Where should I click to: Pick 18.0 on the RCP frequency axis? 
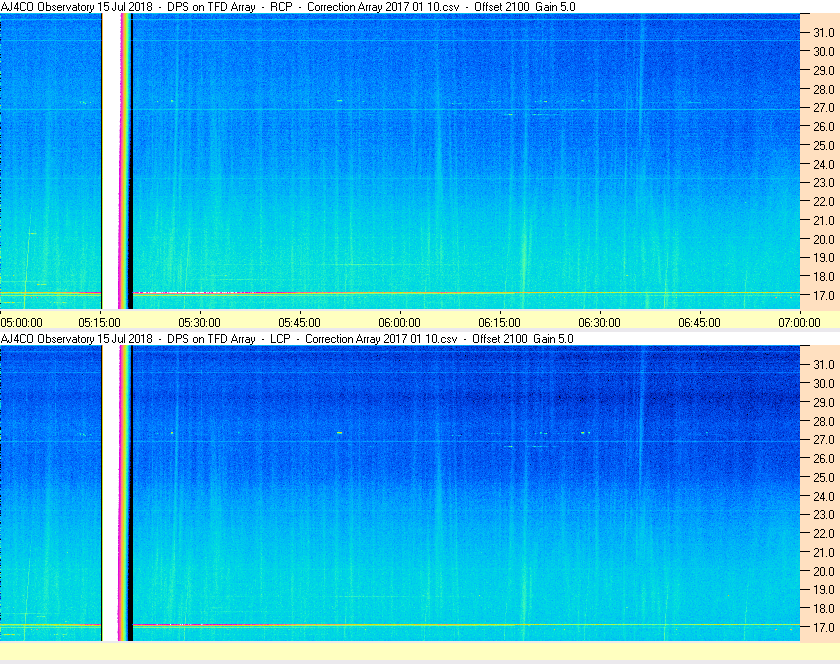tap(824, 277)
